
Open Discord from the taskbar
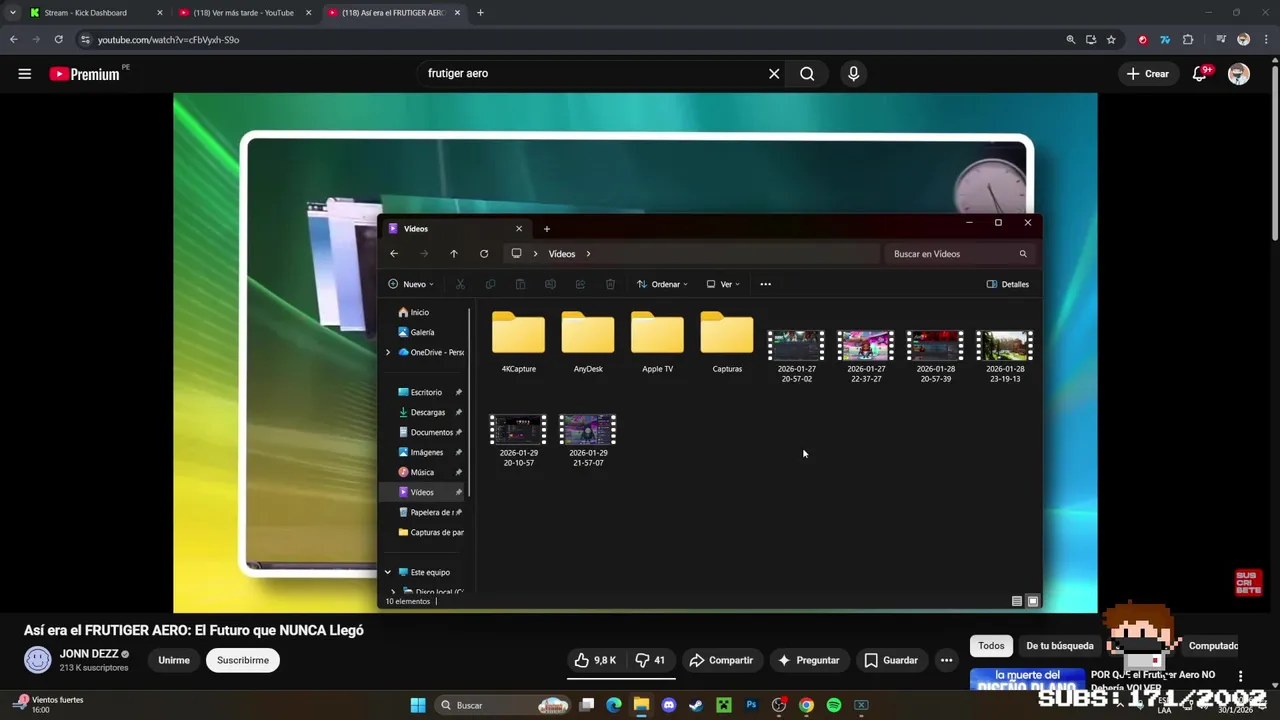(669, 705)
